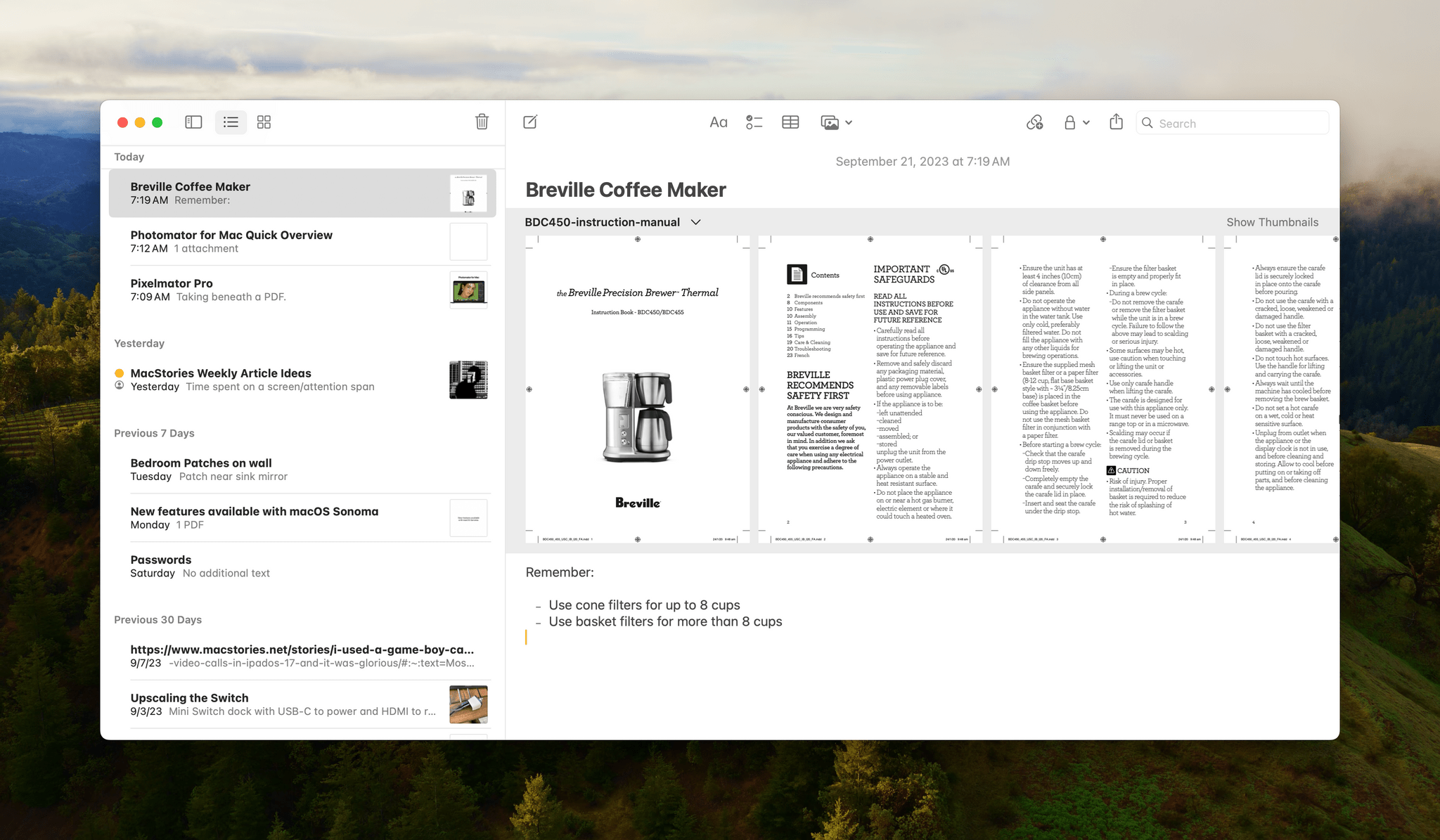Click the Search field
The image size is (1440, 840).
(1237, 123)
